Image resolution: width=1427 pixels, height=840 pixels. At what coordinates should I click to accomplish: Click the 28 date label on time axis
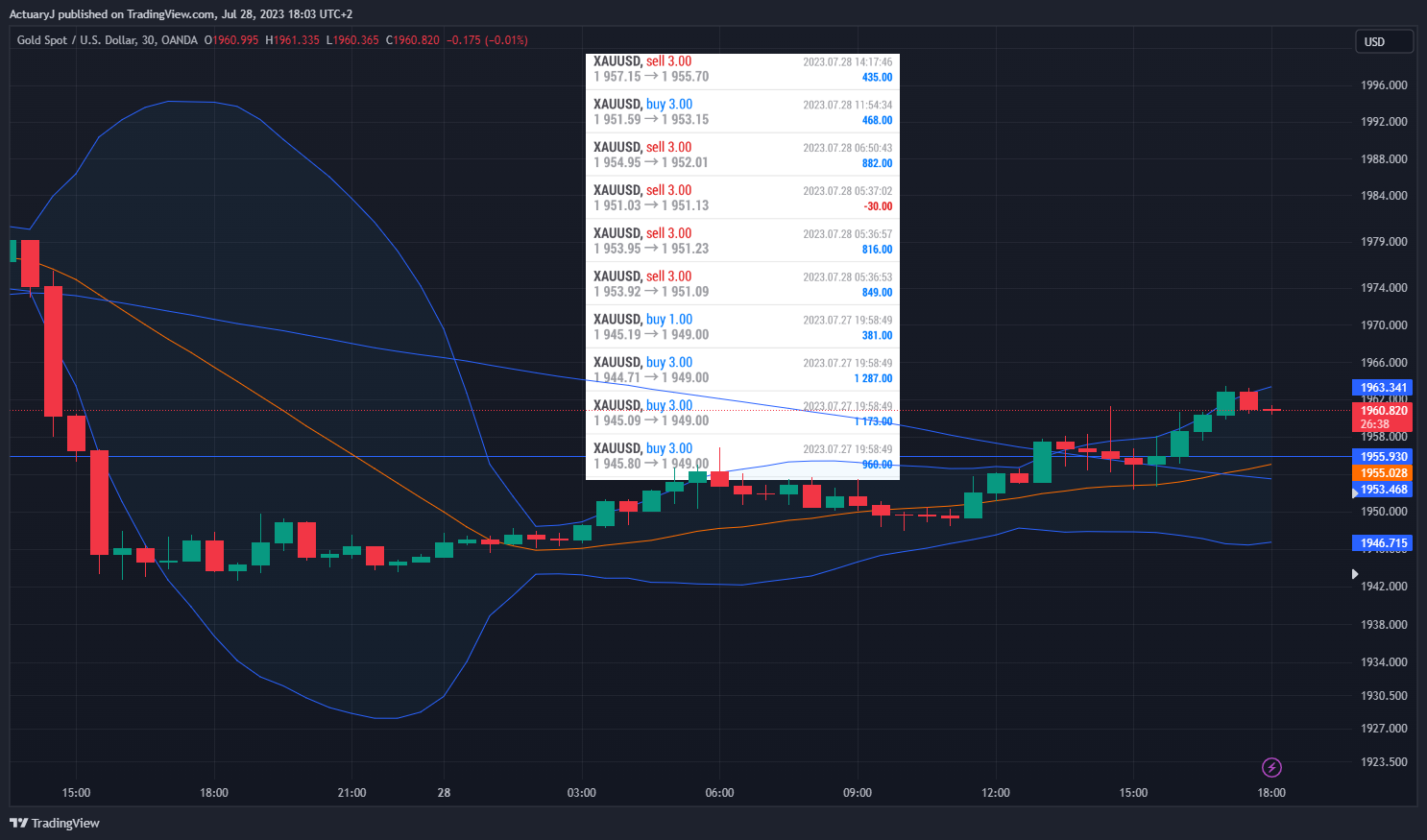pyautogui.click(x=444, y=793)
